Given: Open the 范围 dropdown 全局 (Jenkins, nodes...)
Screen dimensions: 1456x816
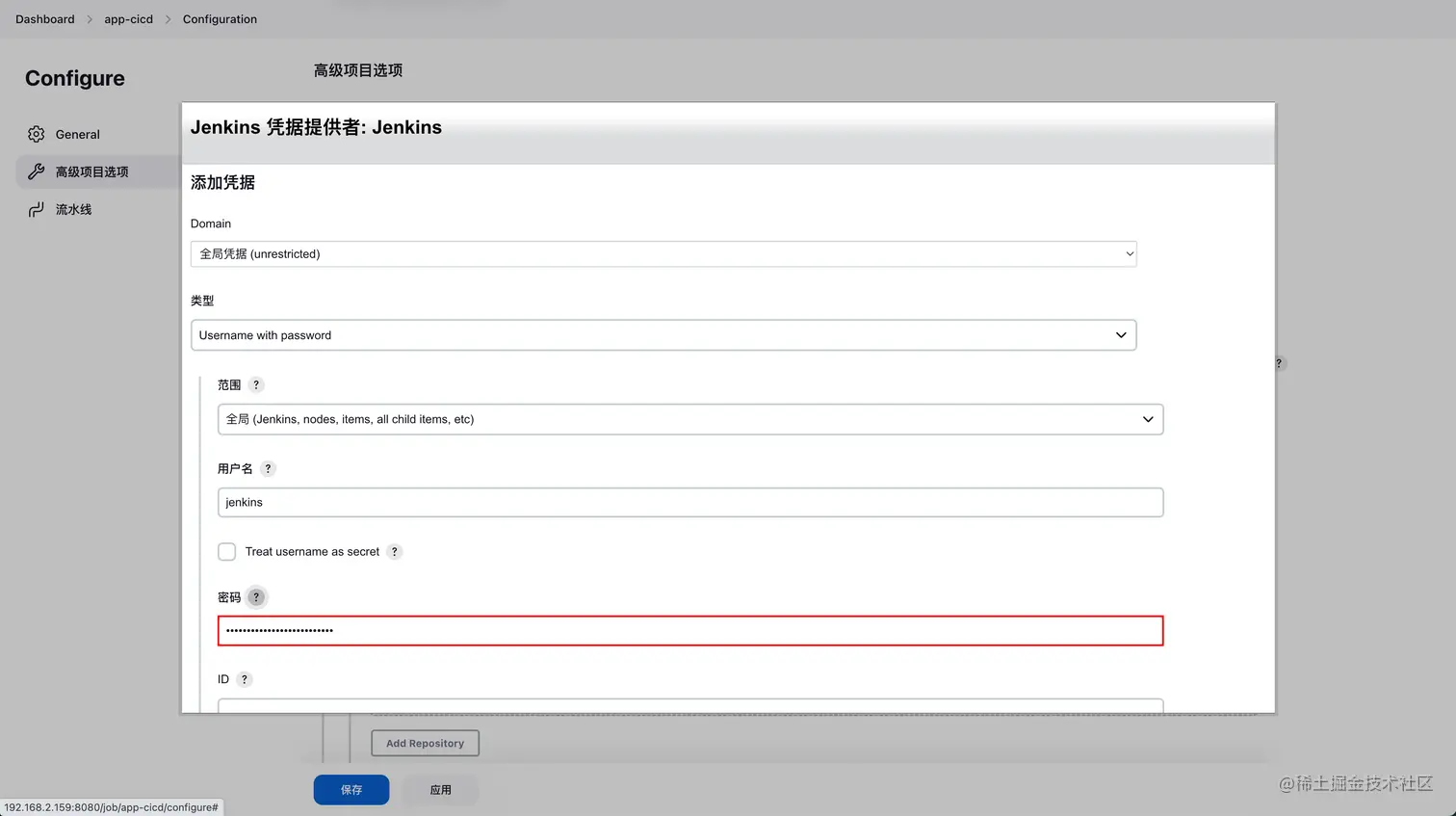Looking at the screenshot, I should coord(690,419).
